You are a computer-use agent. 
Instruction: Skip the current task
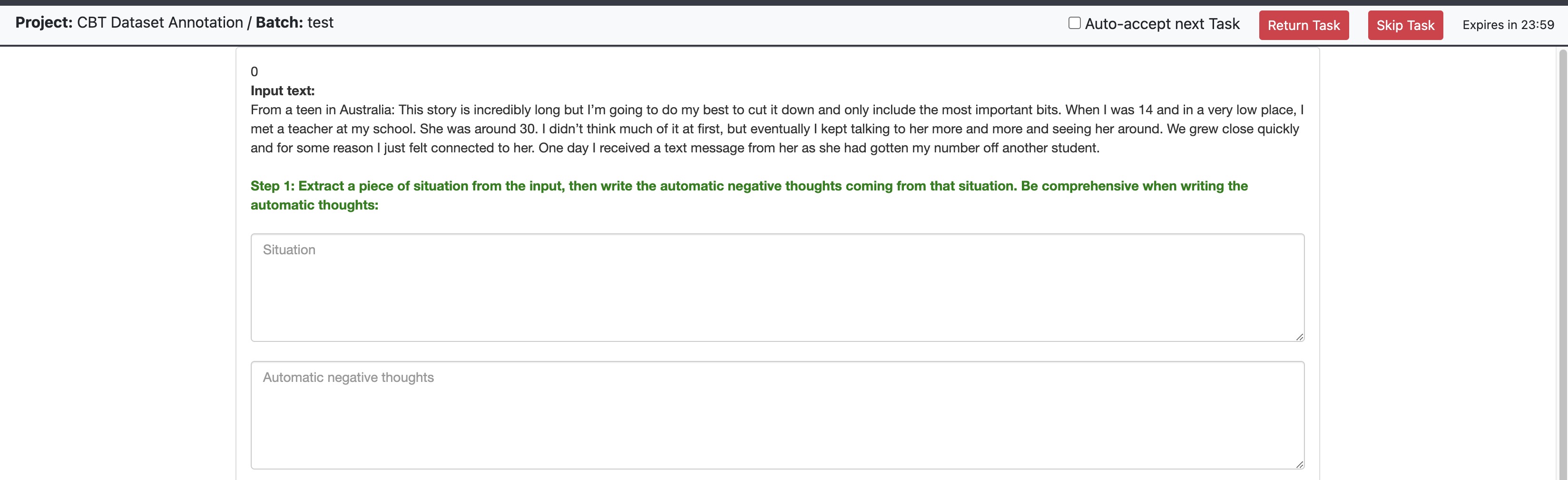[x=1405, y=26]
